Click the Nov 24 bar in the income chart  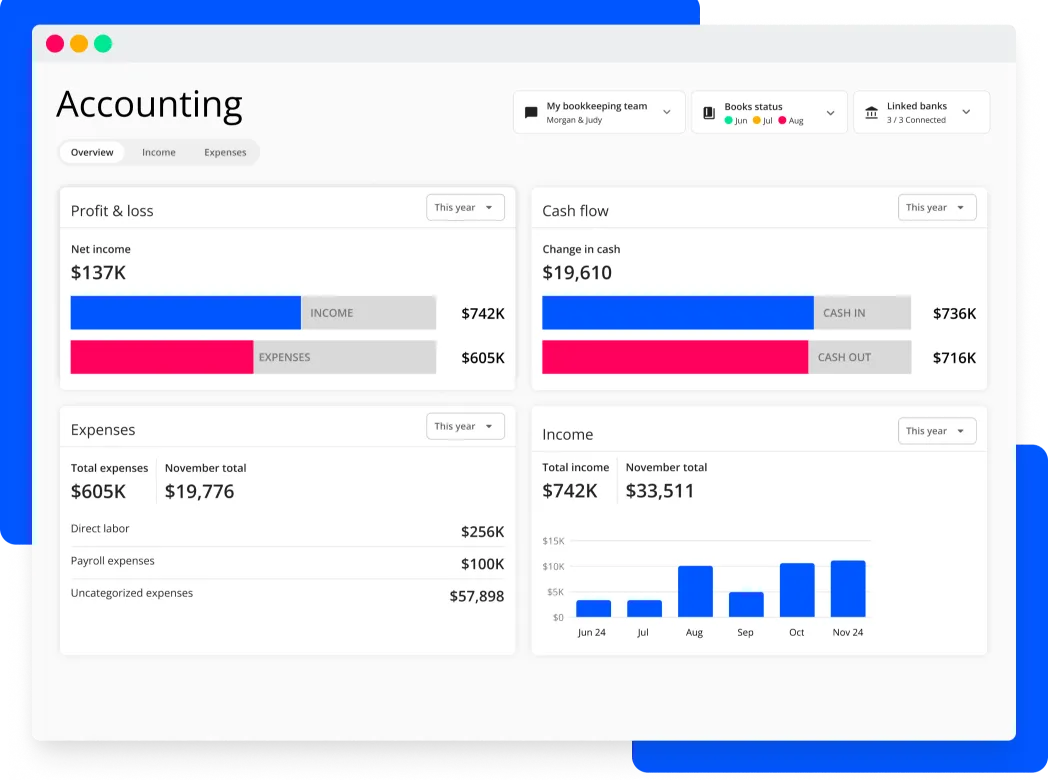847,588
